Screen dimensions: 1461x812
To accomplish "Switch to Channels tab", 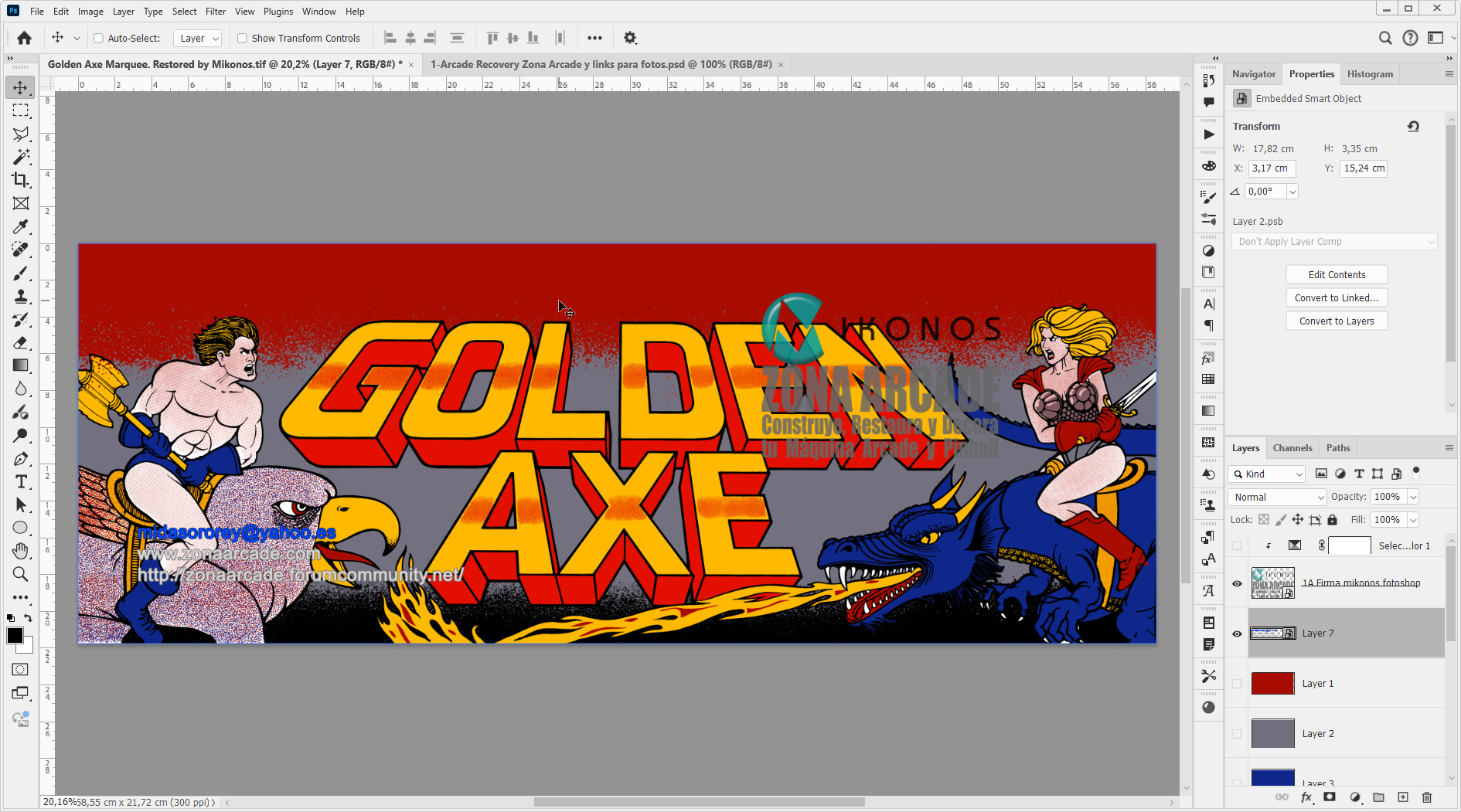I will [1292, 447].
